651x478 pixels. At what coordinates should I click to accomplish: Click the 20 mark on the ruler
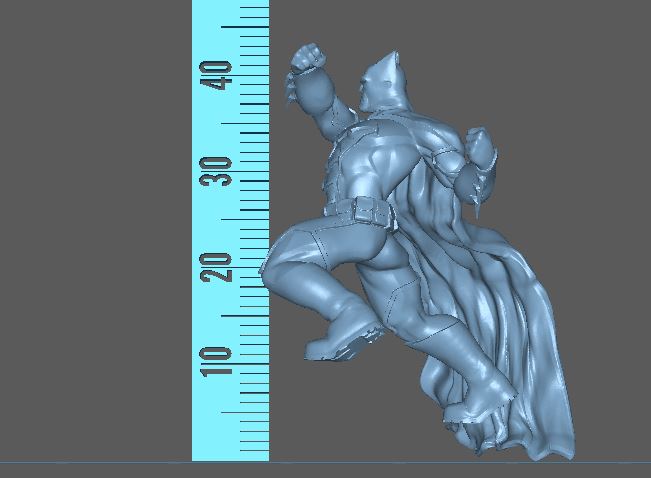(217, 267)
